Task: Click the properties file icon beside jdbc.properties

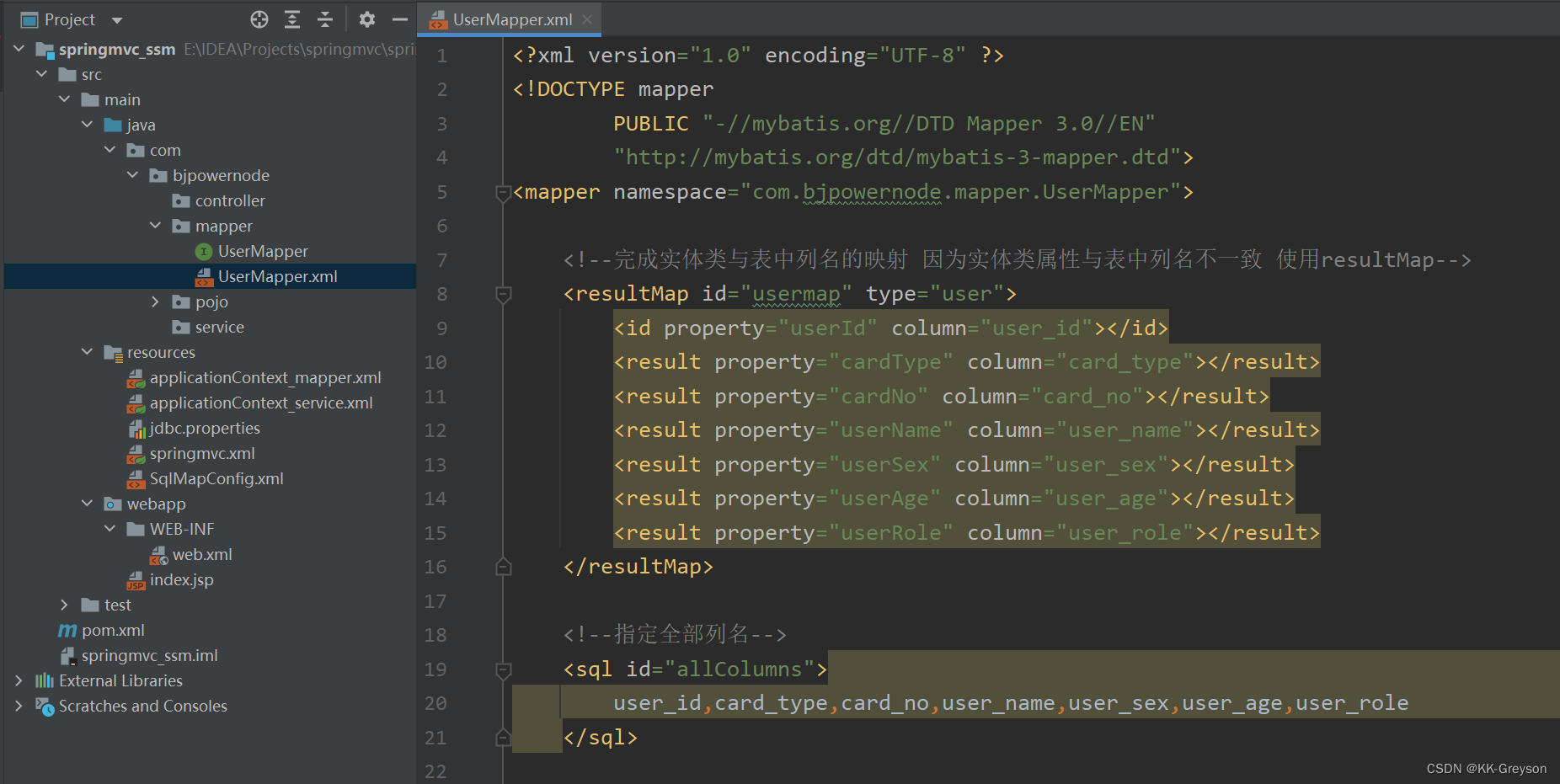Action: (136, 429)
